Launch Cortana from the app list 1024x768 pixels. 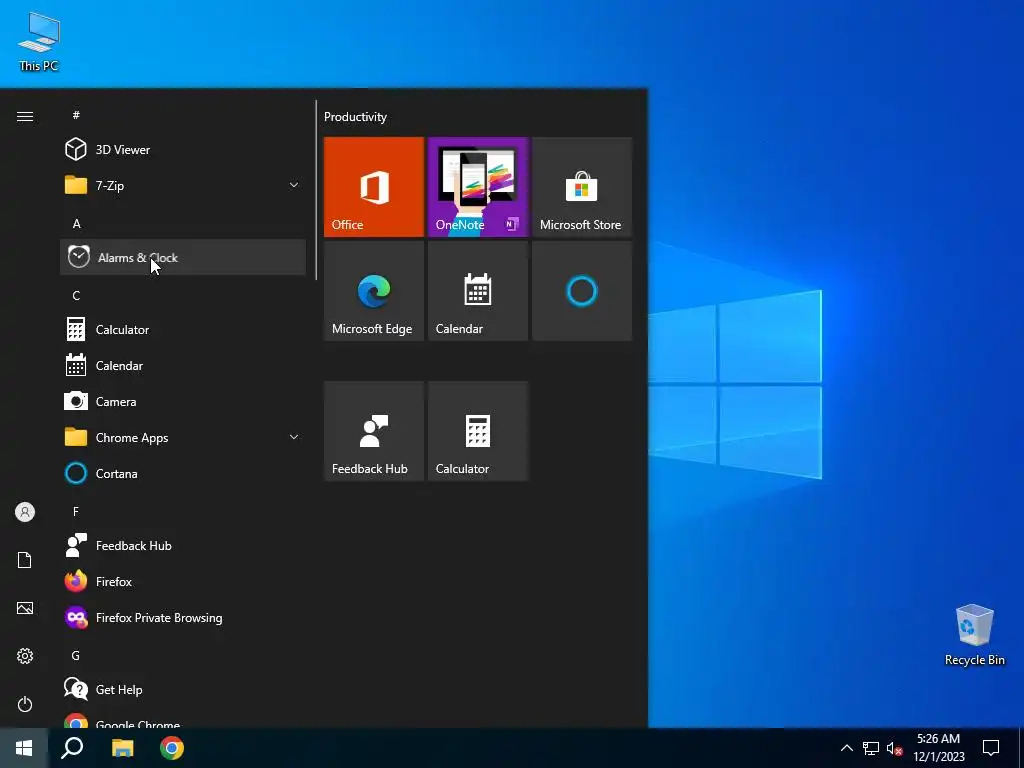tap(183, 473)
